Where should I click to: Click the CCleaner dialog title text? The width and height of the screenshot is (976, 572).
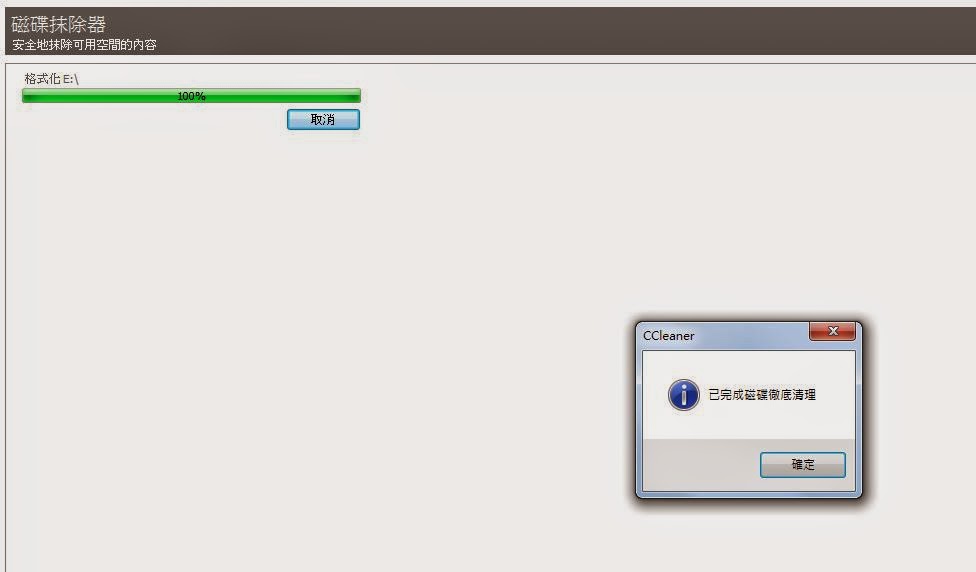click(x=669, y=335)
